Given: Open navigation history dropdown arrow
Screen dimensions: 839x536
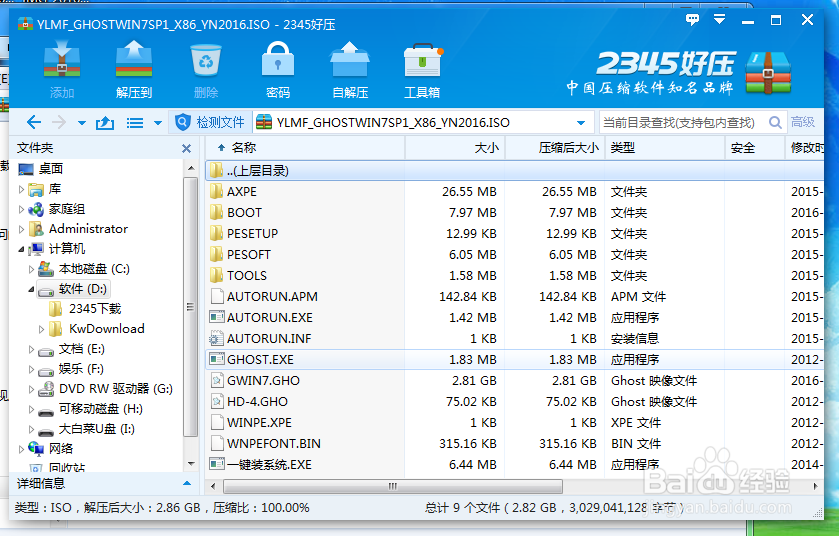Looking at the screenshot, I should [81, 123].
